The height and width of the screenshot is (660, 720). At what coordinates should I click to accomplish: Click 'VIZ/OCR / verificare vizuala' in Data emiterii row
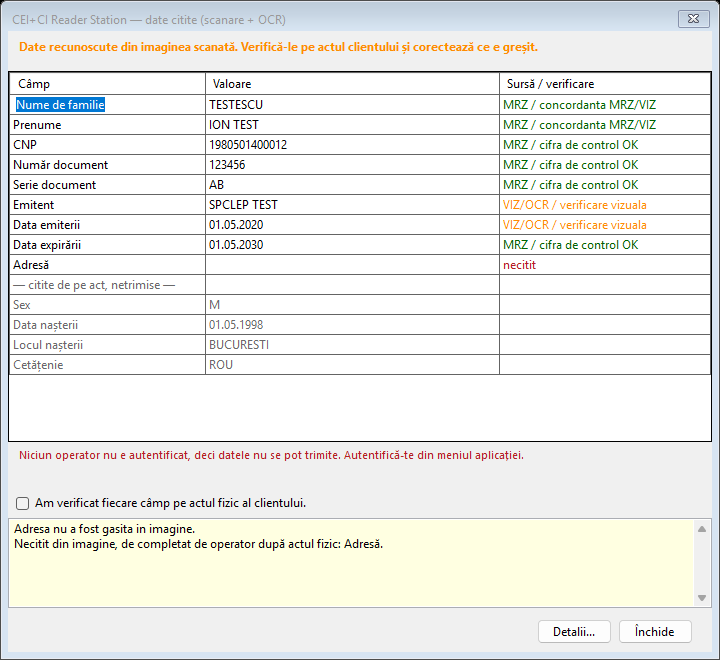point(574,225)
